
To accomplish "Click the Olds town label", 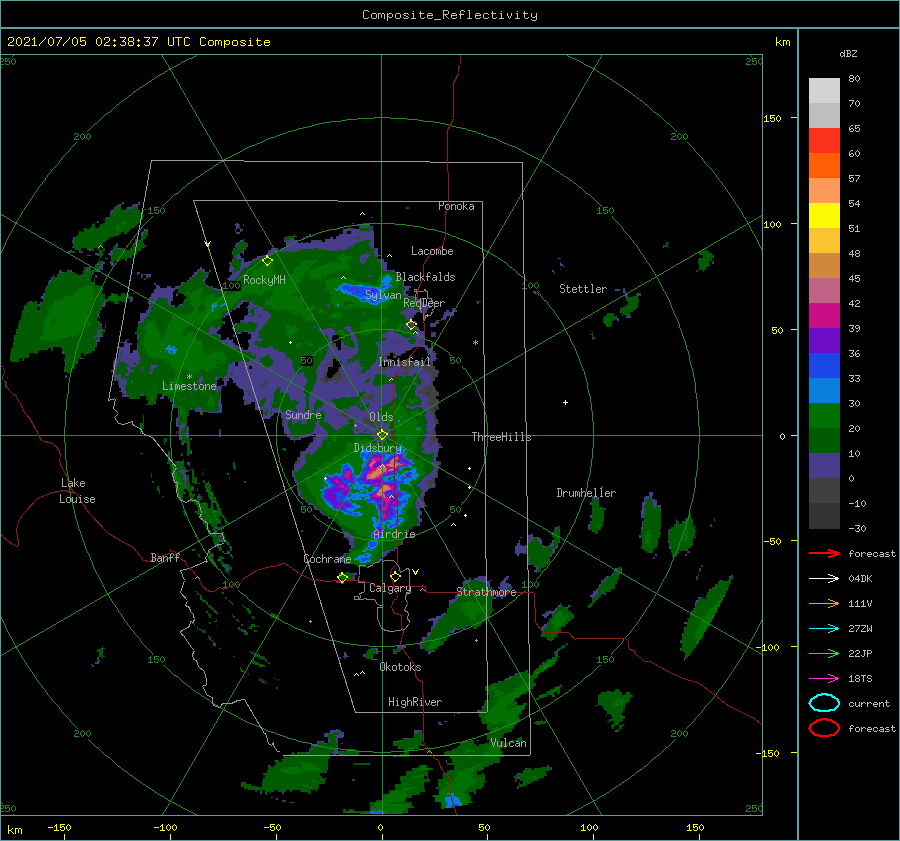I will pos(381,417).
